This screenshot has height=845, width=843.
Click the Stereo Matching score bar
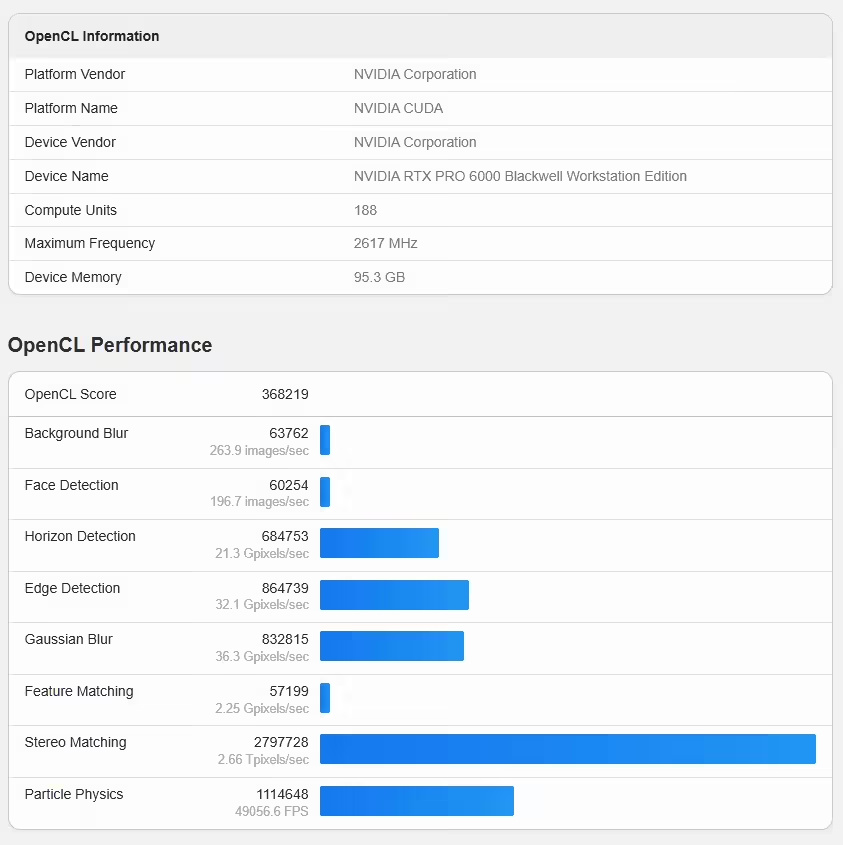coord(568,749)
